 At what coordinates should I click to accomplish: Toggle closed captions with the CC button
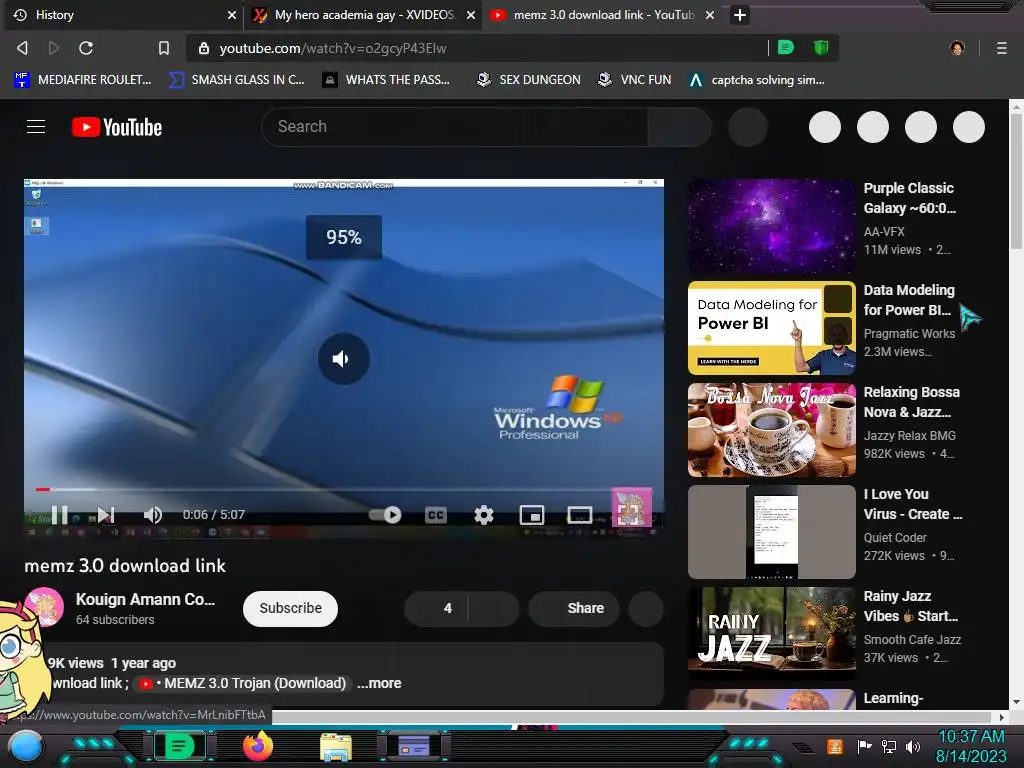coord(436,515)
